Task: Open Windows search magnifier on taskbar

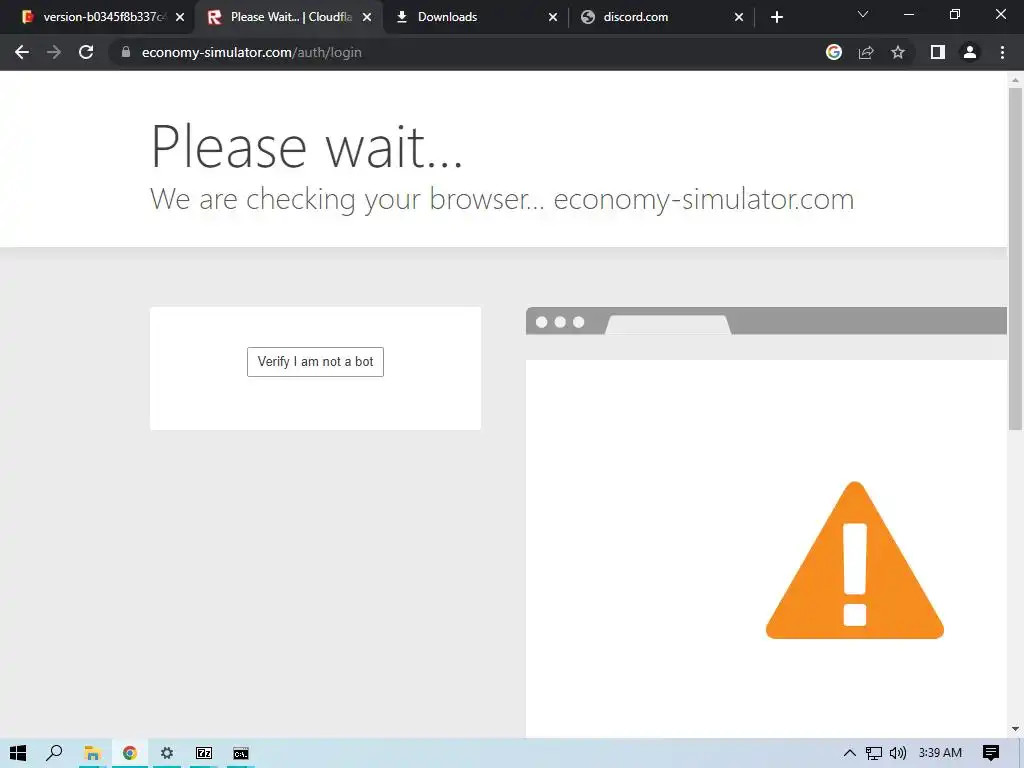Action: (54, 753)
